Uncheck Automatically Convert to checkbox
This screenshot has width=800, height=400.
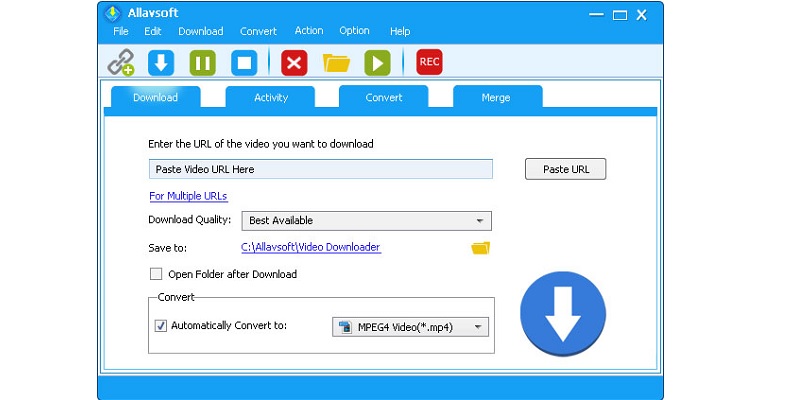tap(161, 326)
